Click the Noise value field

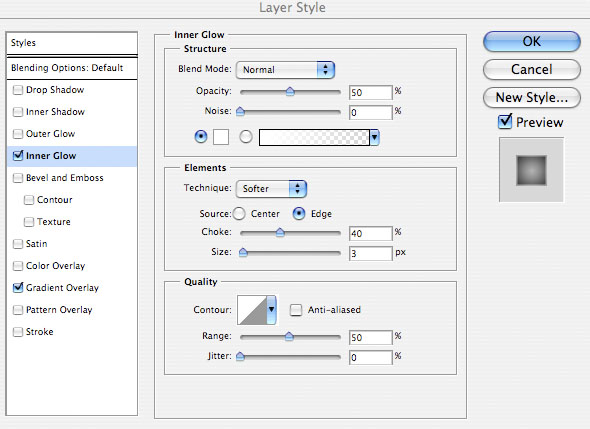(x=371, y=112)
